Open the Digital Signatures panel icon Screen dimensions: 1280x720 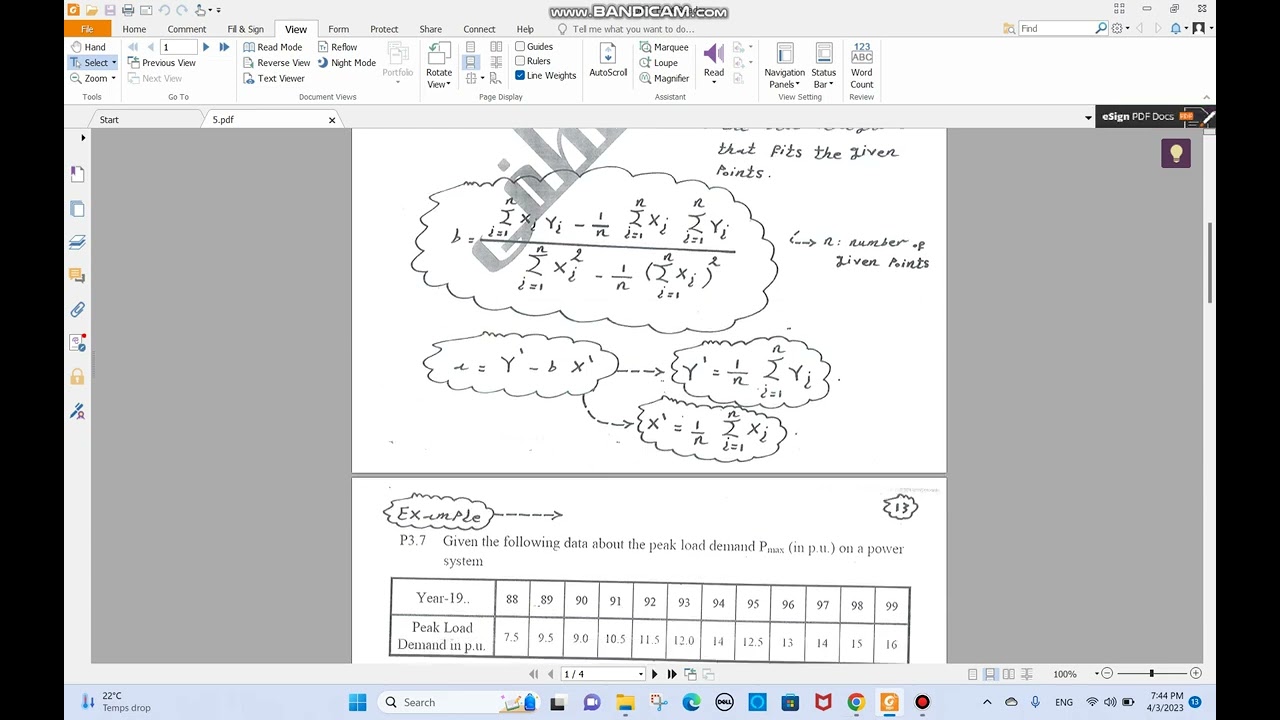(x=78, y=411)
